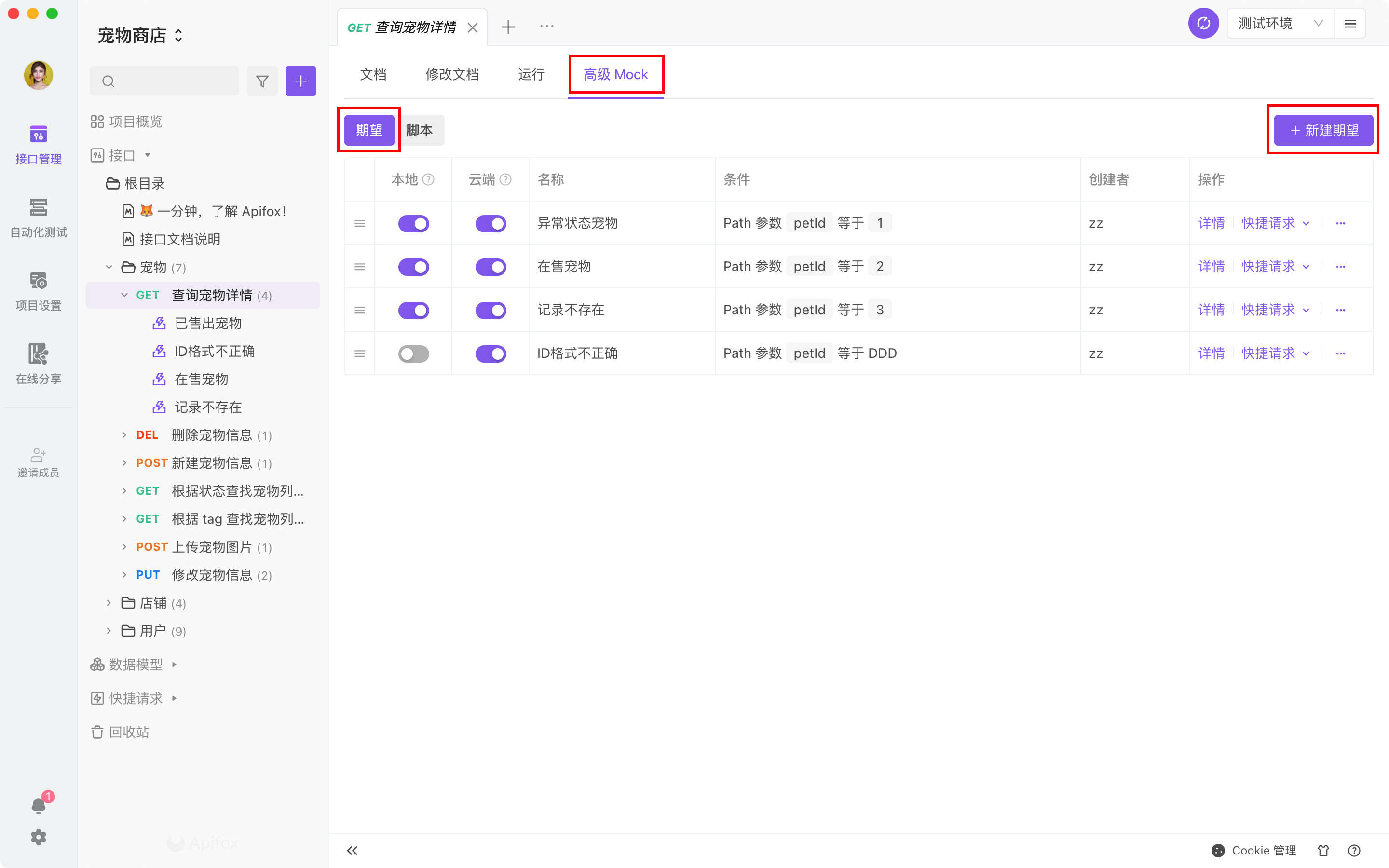Enable 本地 mock for ID格式不正确
This screenshot has height=868, width=1389.
point(413,353)
